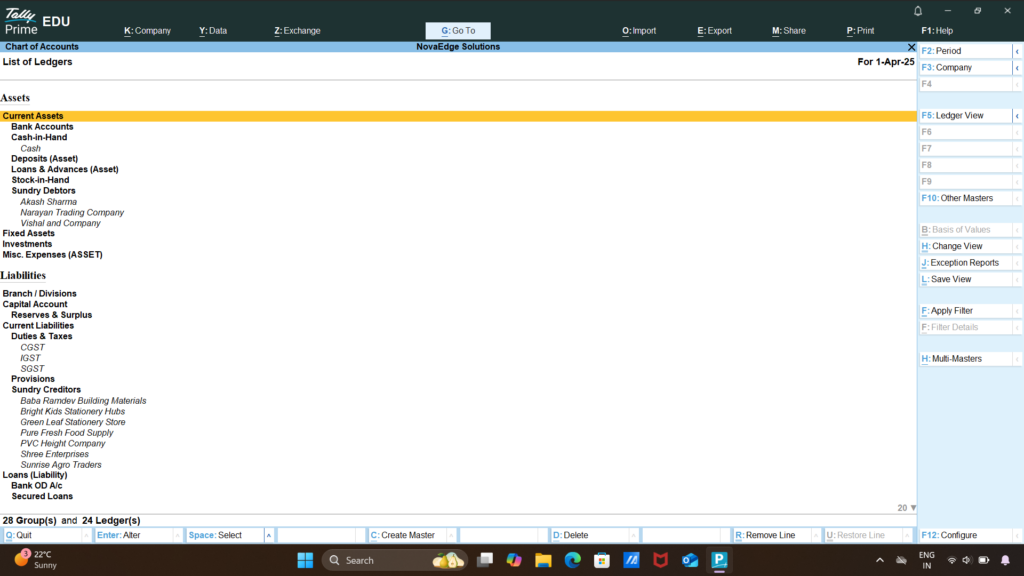Click C: Create Master

pyautogui.click(x=408, y=535)
